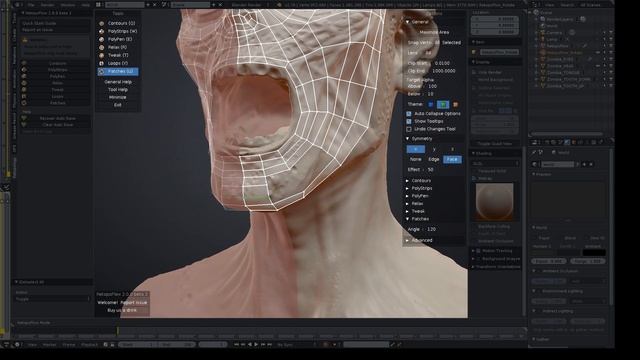Select the Tweak tool icon in Tools panel
The image size is (640, 360).
click(x=102, y=56)
